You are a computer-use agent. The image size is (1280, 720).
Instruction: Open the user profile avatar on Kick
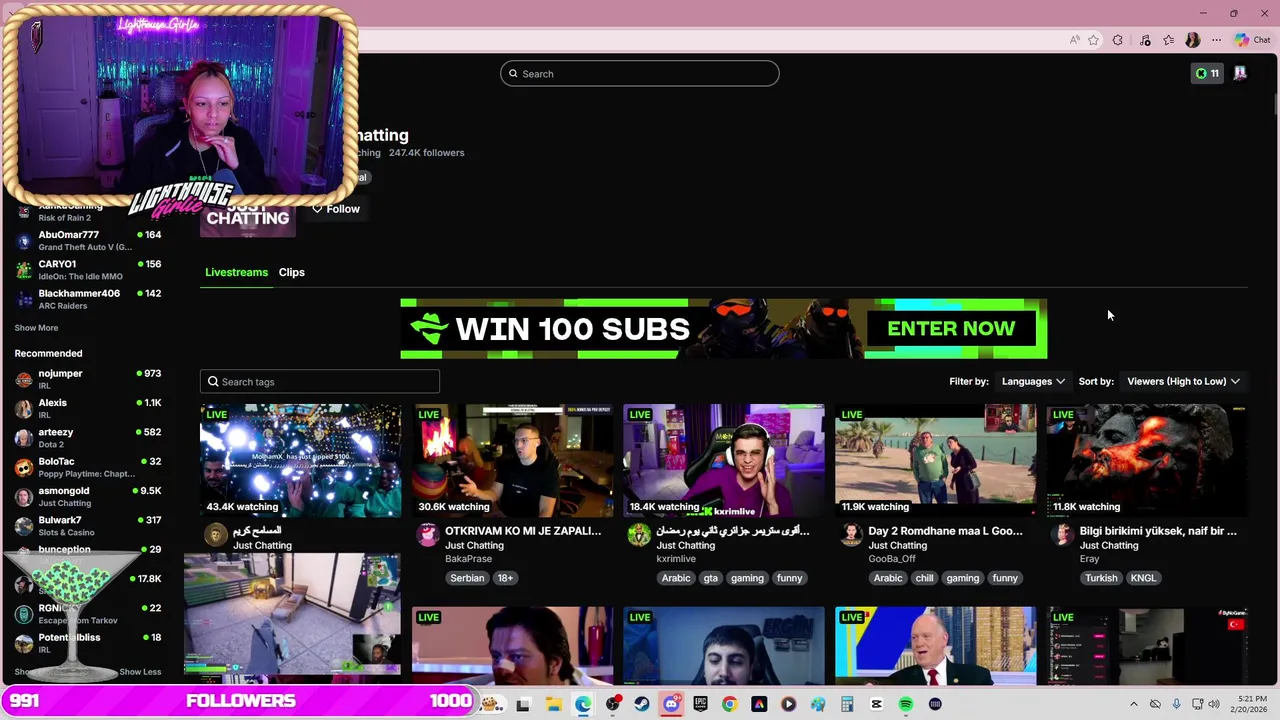click(x=1240, y=73)
